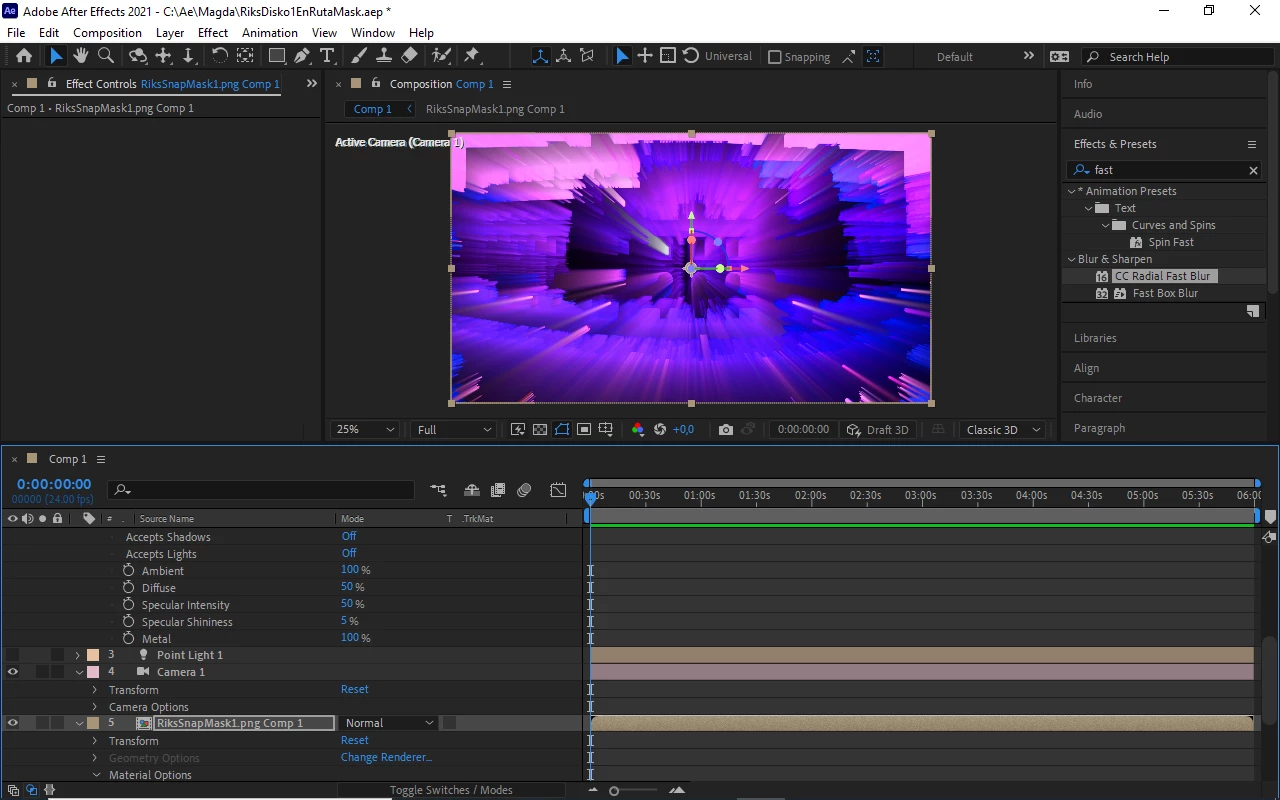1280x800 pixels.
Task: Select the Rotation tool
Action: pyautogui.click(x=220, y=56)
